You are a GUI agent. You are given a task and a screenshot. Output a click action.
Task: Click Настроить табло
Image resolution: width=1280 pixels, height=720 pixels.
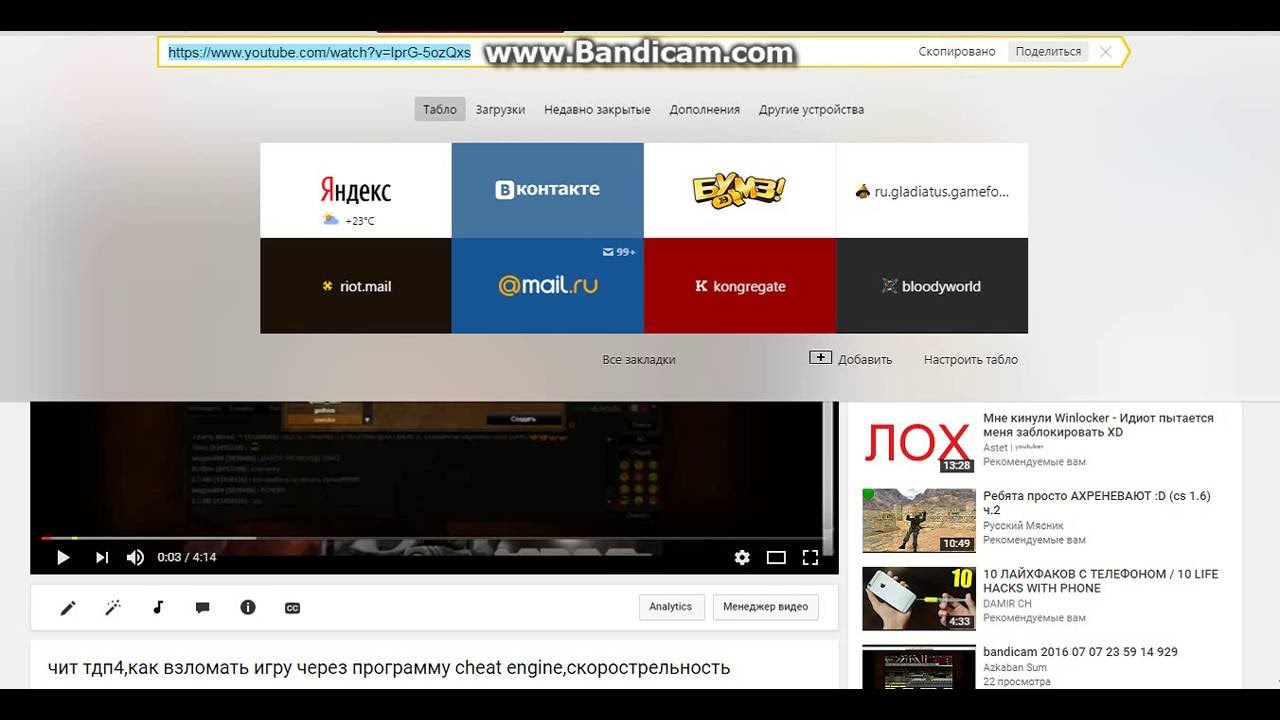(971, 359)
